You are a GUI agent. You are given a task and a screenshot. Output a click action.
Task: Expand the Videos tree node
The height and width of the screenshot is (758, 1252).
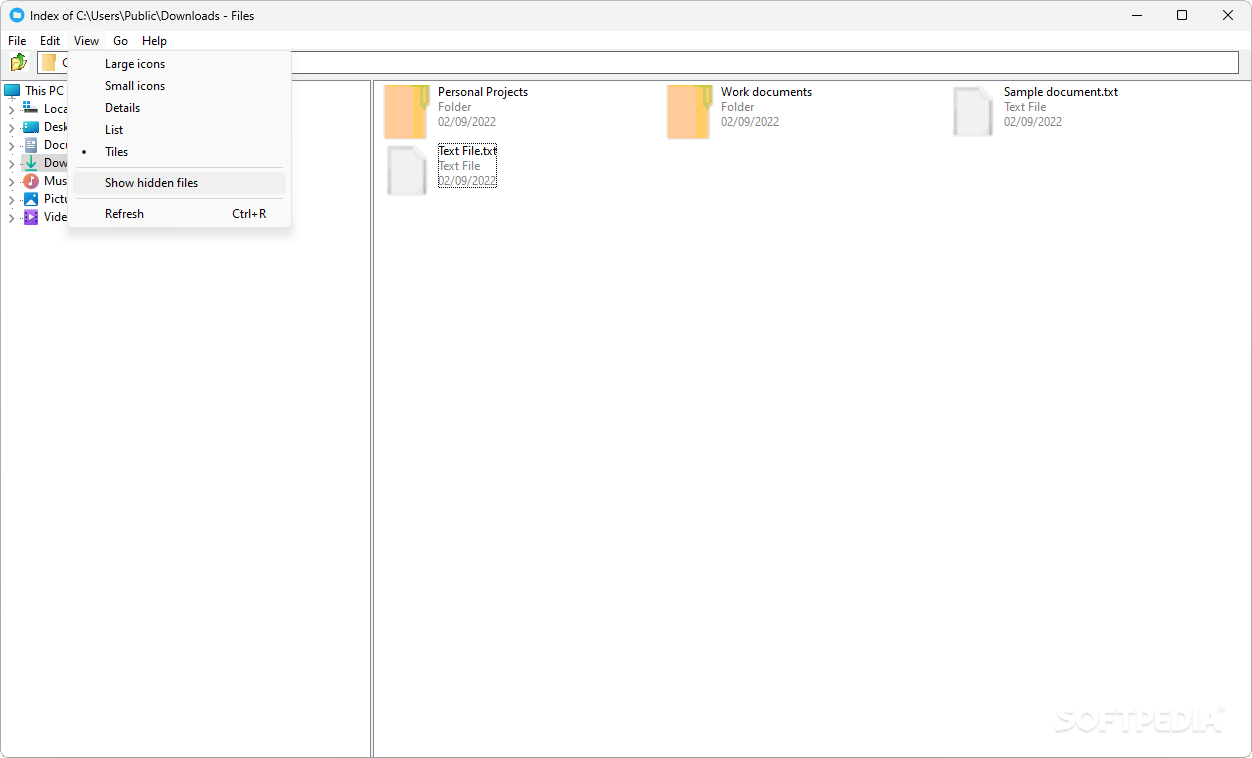tap(12, 217)
